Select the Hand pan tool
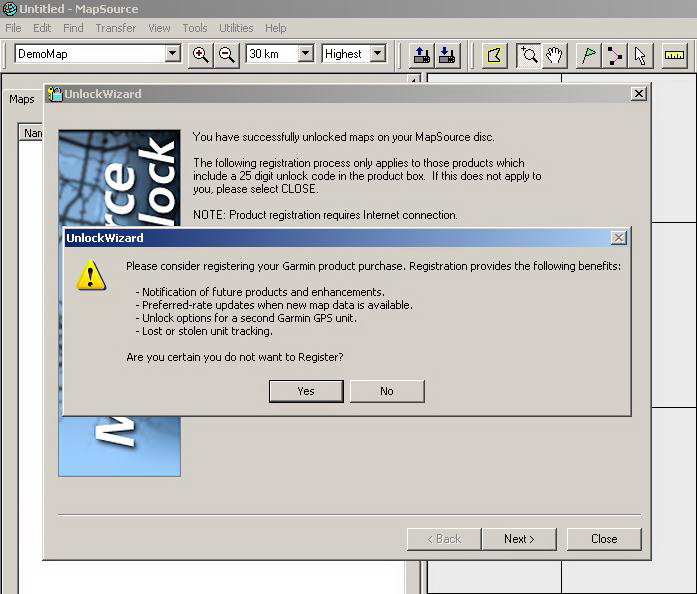Viewport: 697px width, 594px height. pyautogui.click(x=554, y=55)
